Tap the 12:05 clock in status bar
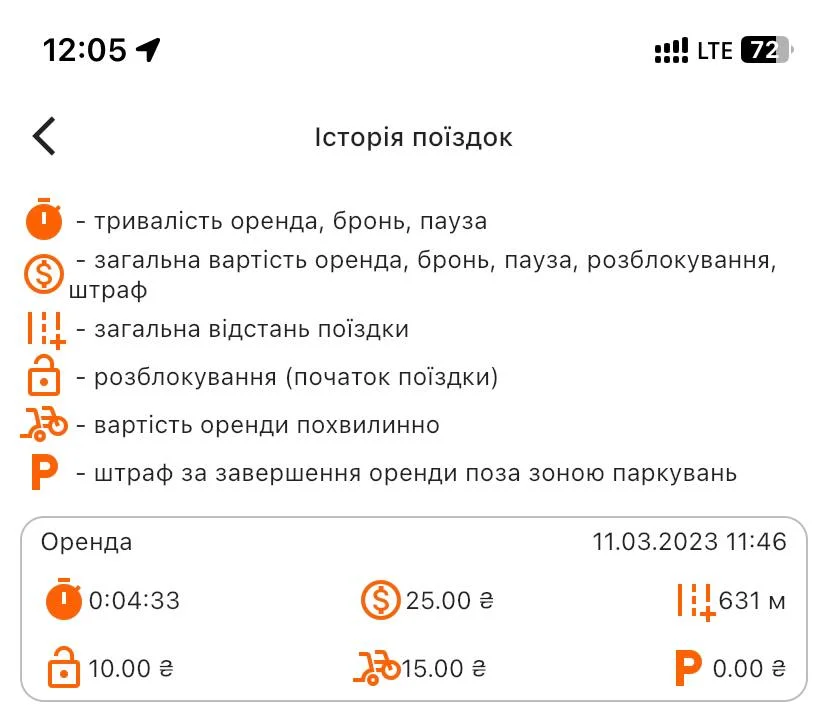This screenshot has height=714, width=828. coord(85,50)
